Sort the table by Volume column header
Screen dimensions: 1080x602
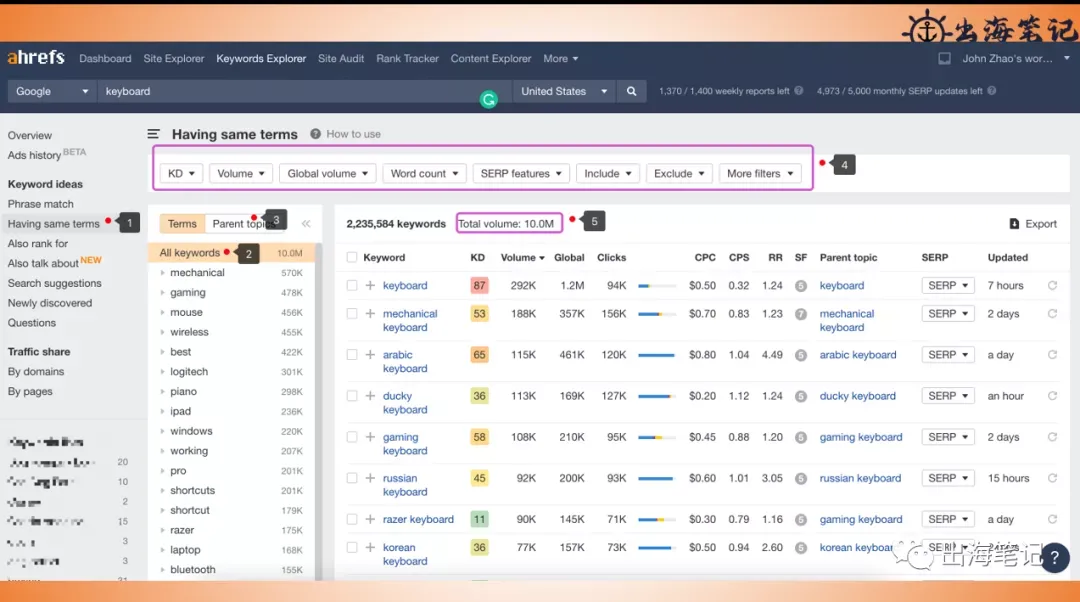522,258
